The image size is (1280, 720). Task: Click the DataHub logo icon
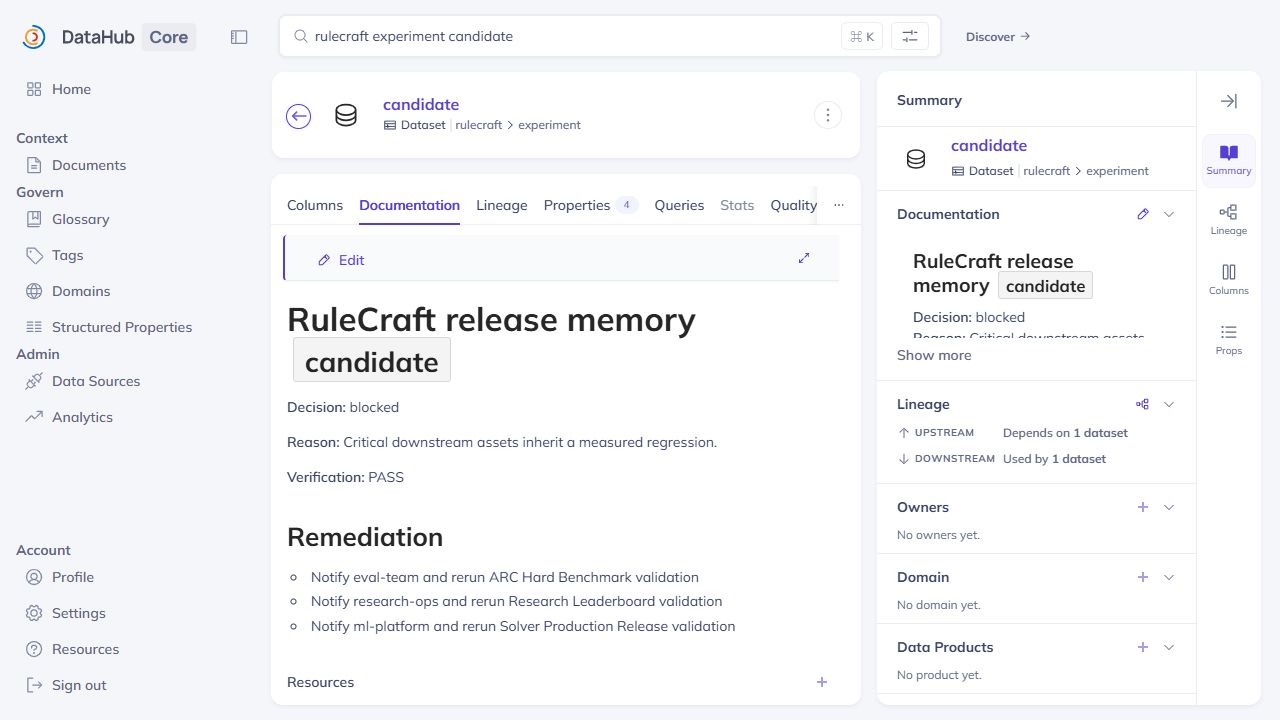pos(34,37)
